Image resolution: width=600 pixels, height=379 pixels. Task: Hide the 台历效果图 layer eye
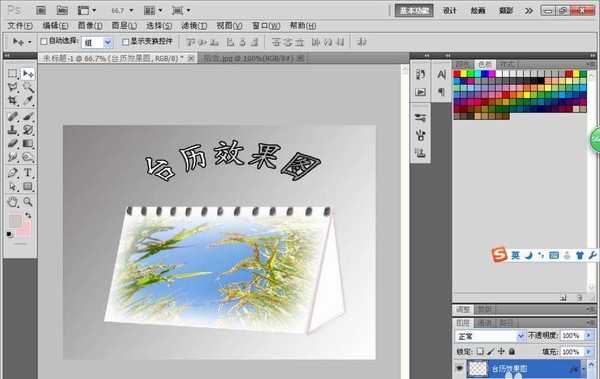pos(459,369)
